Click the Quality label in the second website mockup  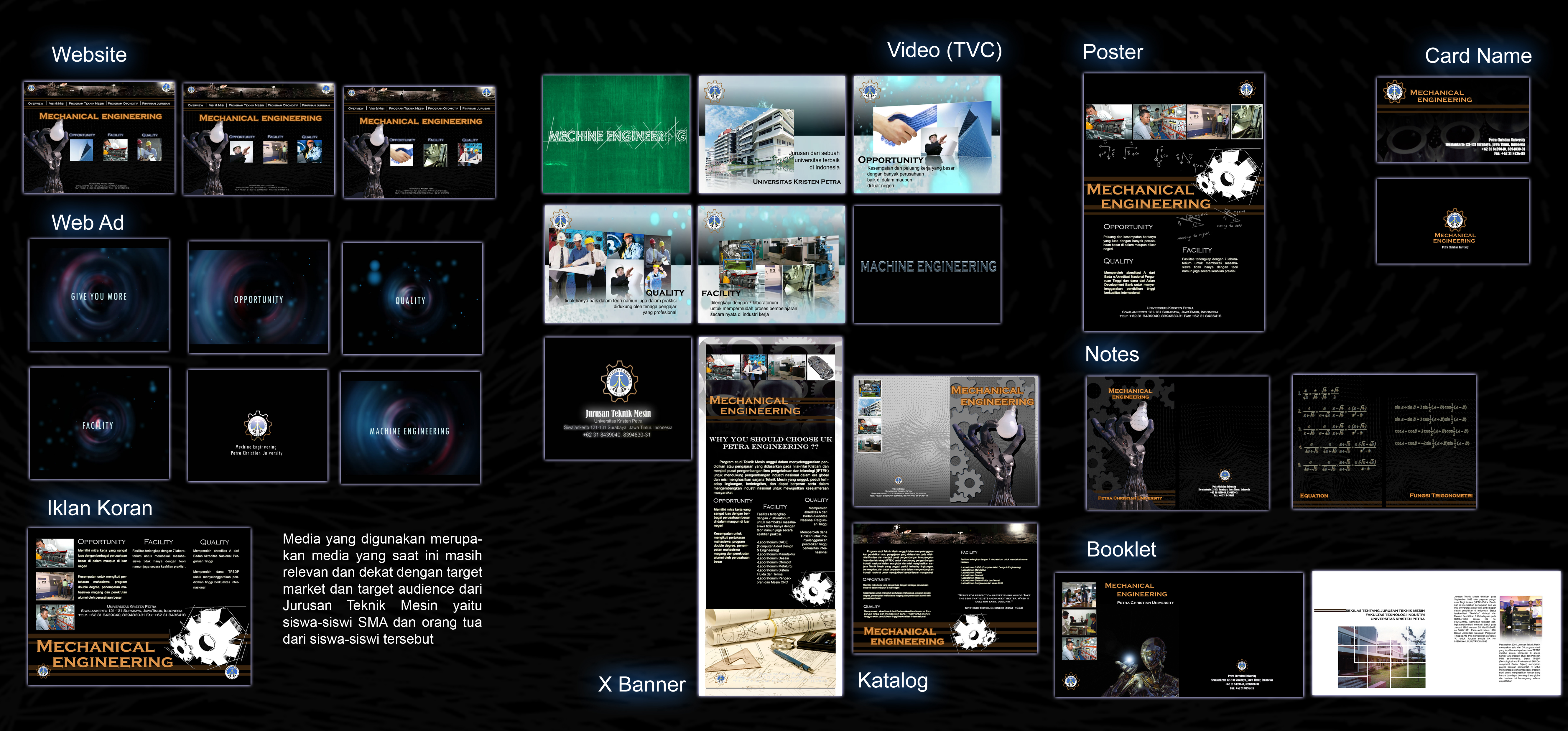tap(309, 137)
